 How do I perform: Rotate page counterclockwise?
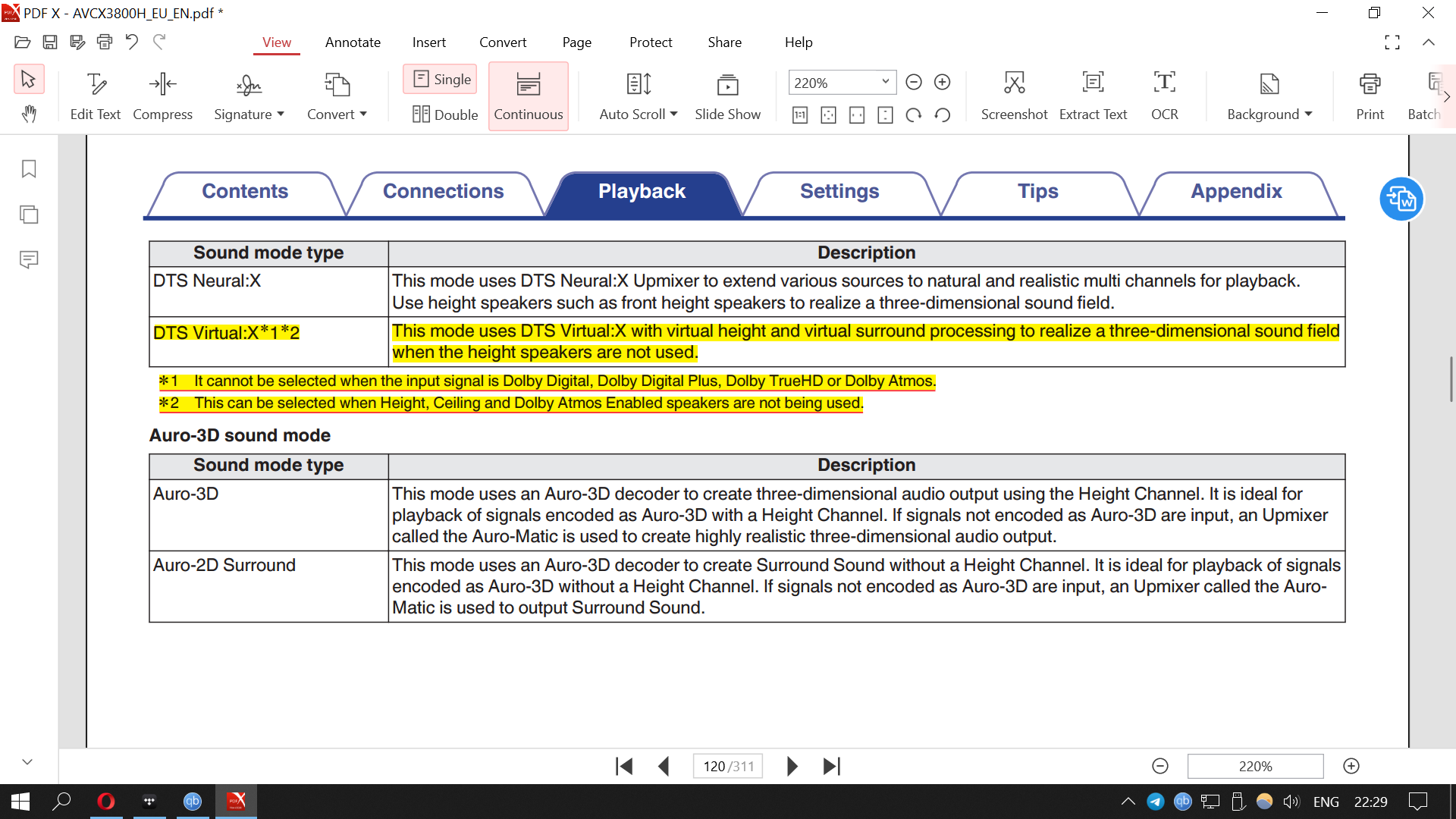(x=942, y=115)
